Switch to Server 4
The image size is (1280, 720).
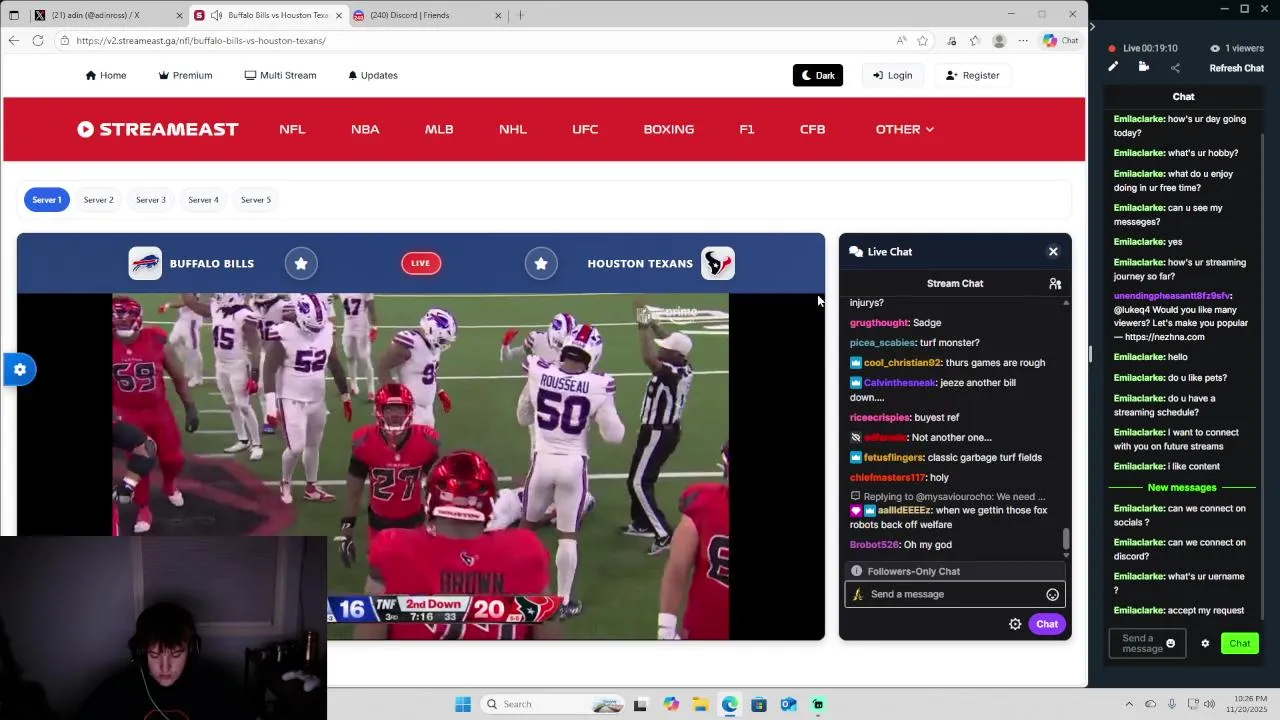pos(203,200)
